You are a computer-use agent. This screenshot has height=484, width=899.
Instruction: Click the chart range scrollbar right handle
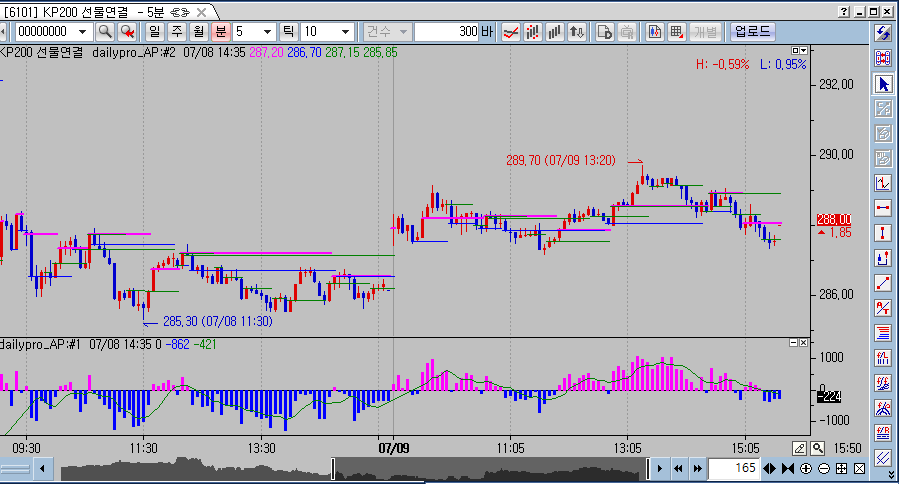[x=648, y=469]
